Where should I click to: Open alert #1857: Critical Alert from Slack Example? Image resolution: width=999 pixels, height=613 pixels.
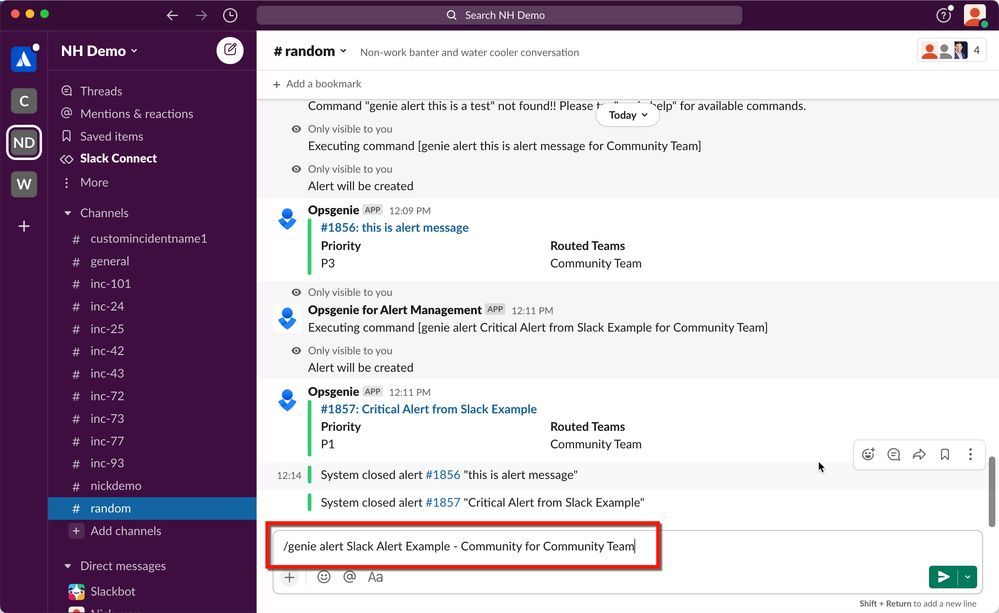click(x=429, y=409)
